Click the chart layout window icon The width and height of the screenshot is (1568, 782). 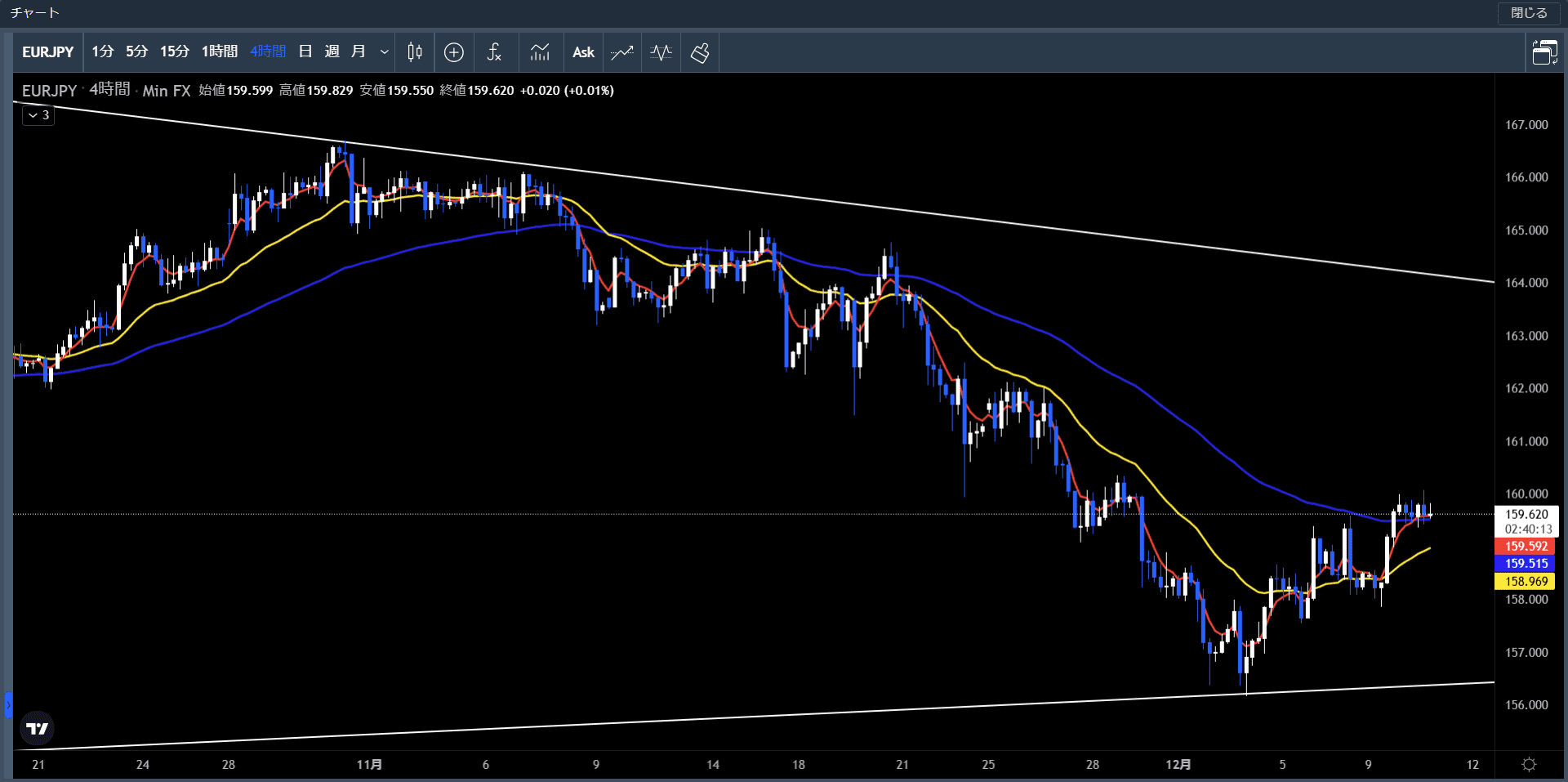pyautogui.click(x=1544, y=52)
